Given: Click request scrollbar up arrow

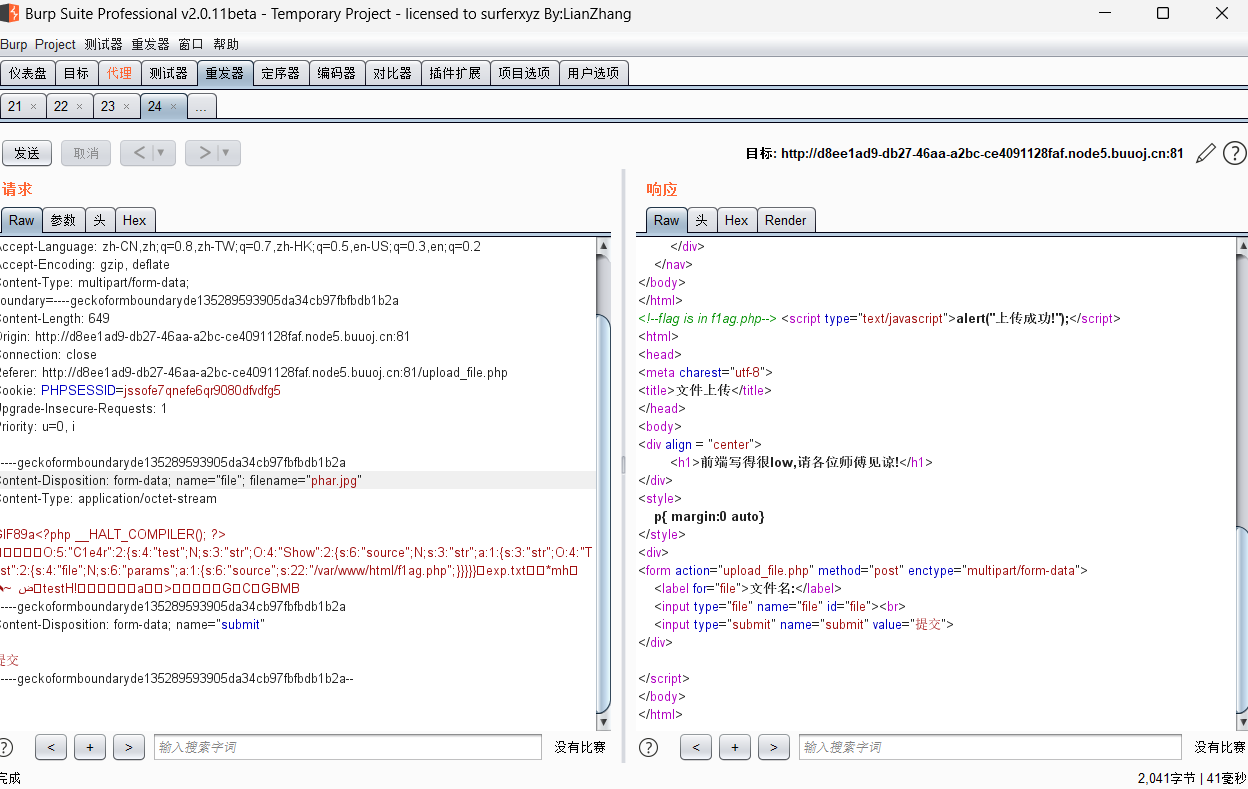Looking at the screenshot, I should pos(603,245).
